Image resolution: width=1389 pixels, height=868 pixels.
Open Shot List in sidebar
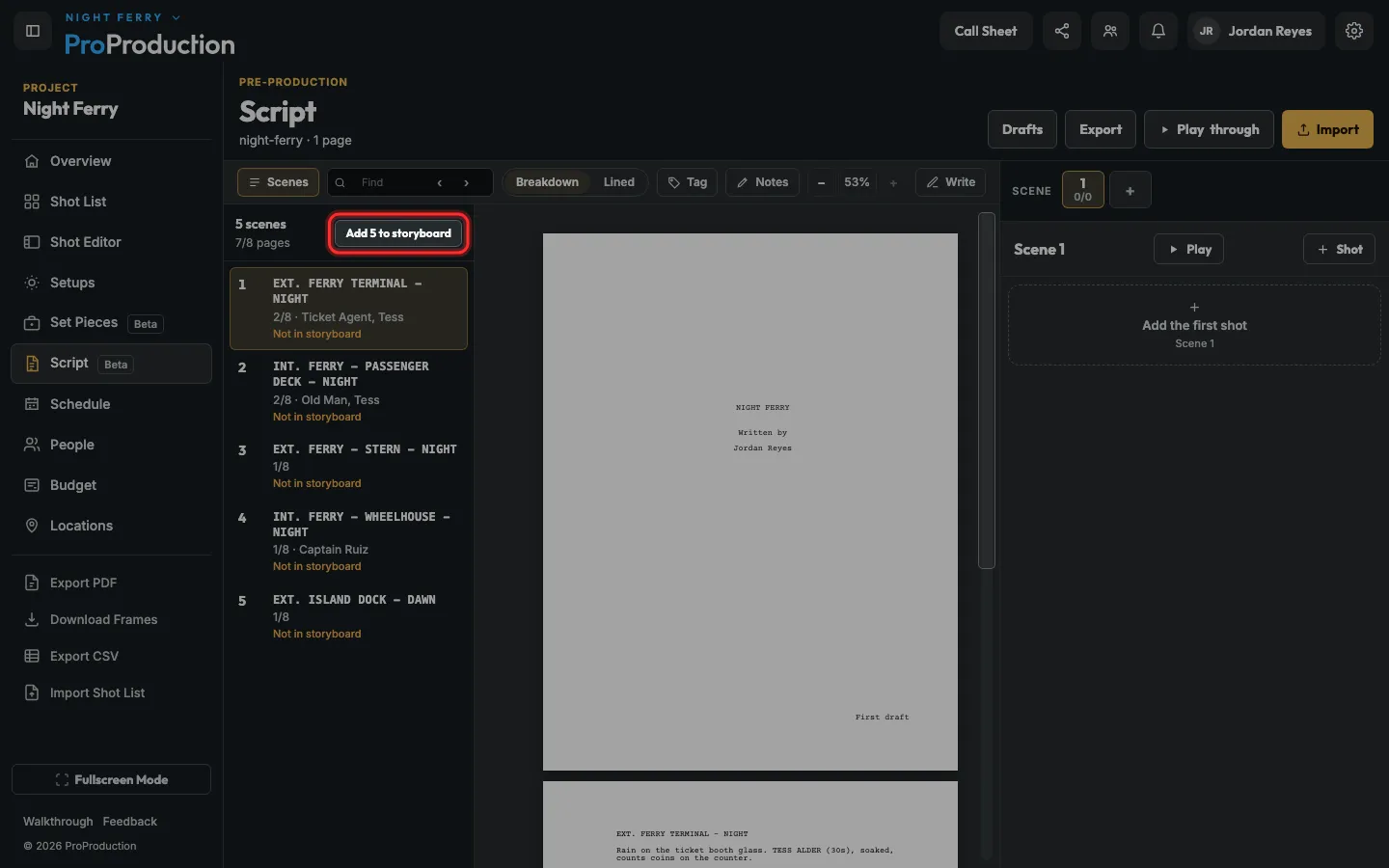tap(112, 202)
